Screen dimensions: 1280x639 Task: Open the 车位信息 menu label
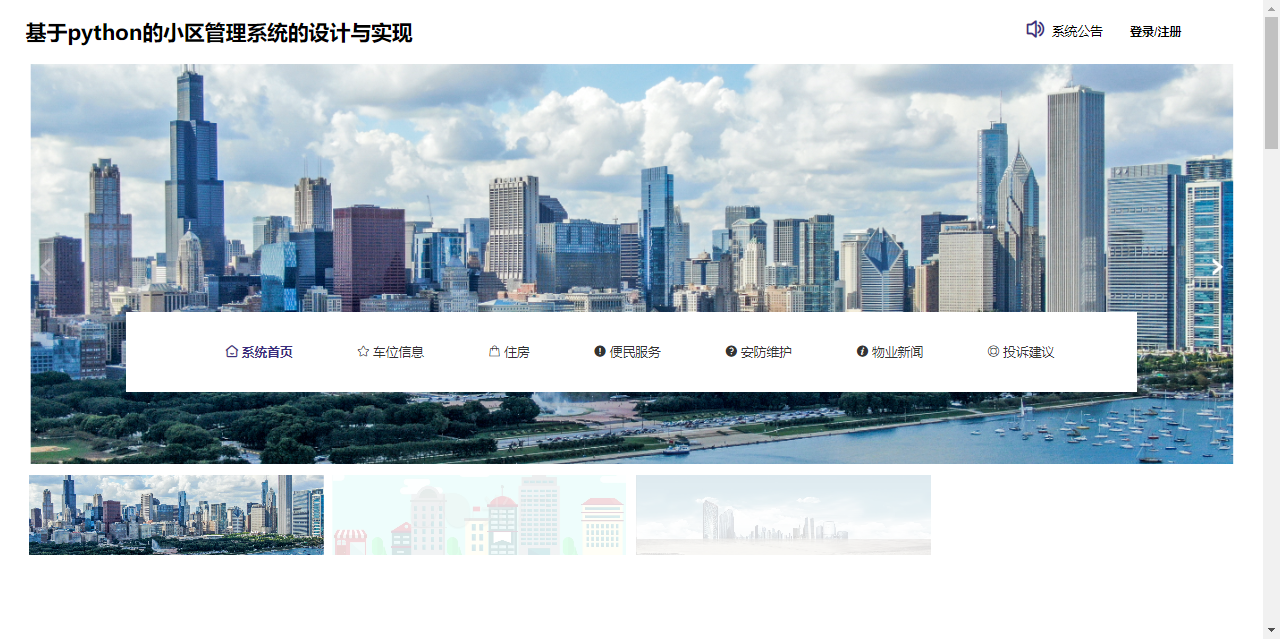(398, 352)
